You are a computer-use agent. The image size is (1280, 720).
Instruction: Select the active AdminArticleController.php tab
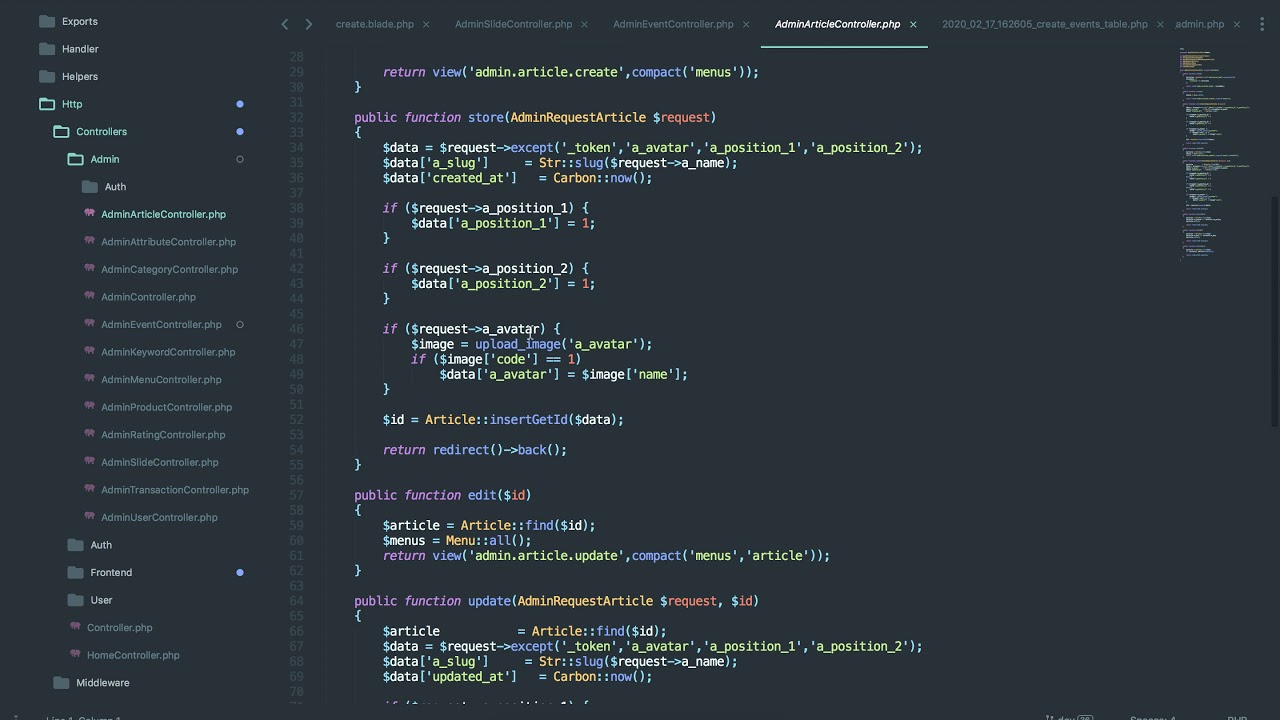tap(837, 24)
